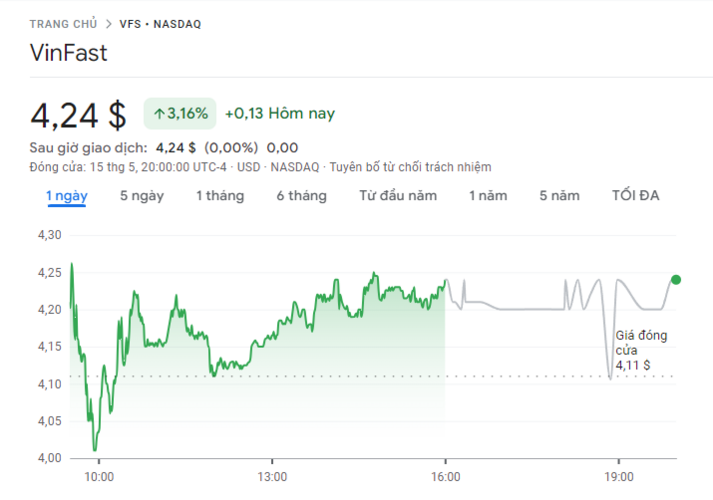Click the 4,24 $ current price
Image resolution: width=713 pixels, height=500 pixels.
79,115
